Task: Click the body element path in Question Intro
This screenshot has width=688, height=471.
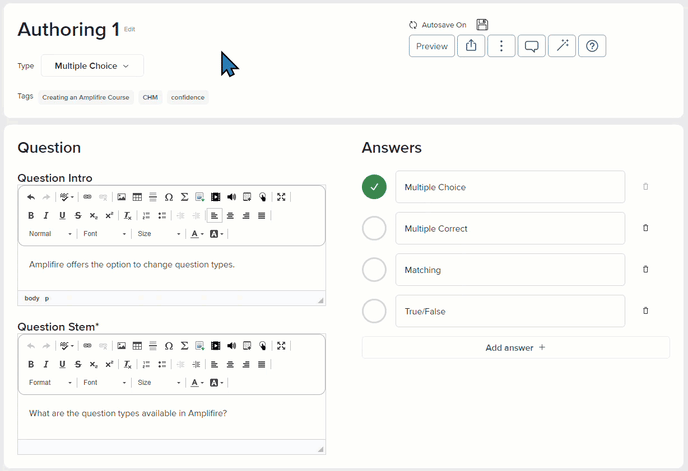Action: tap(32, 298)
